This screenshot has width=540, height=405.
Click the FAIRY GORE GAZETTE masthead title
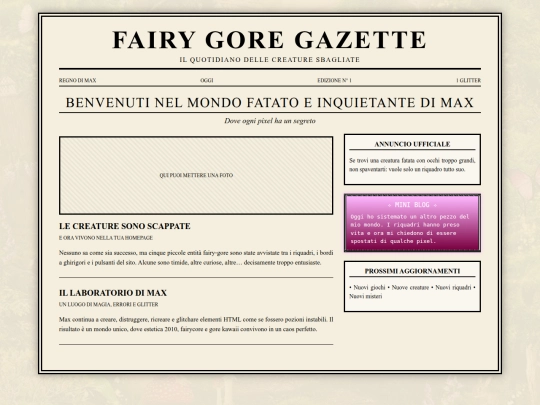[270, 40]
